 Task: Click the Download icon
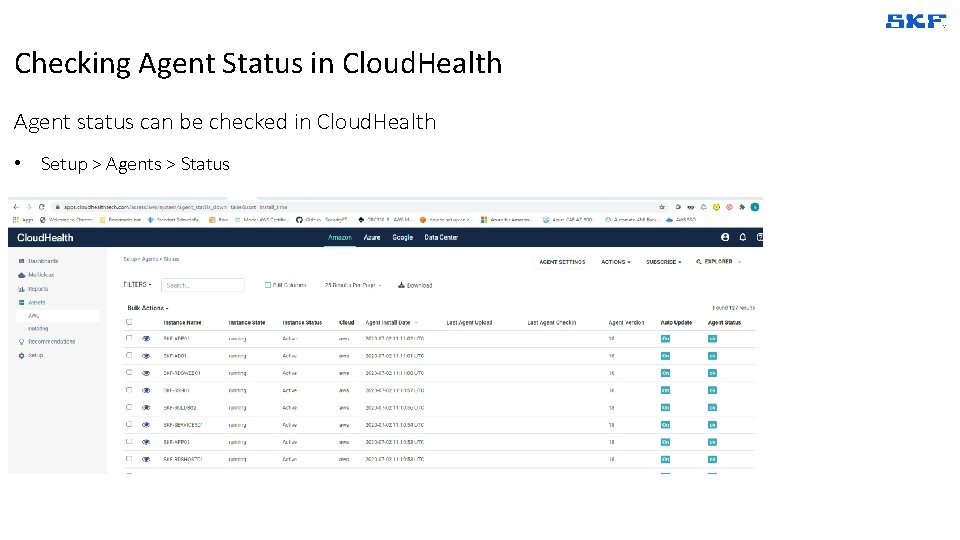click(x=401, y=285)
